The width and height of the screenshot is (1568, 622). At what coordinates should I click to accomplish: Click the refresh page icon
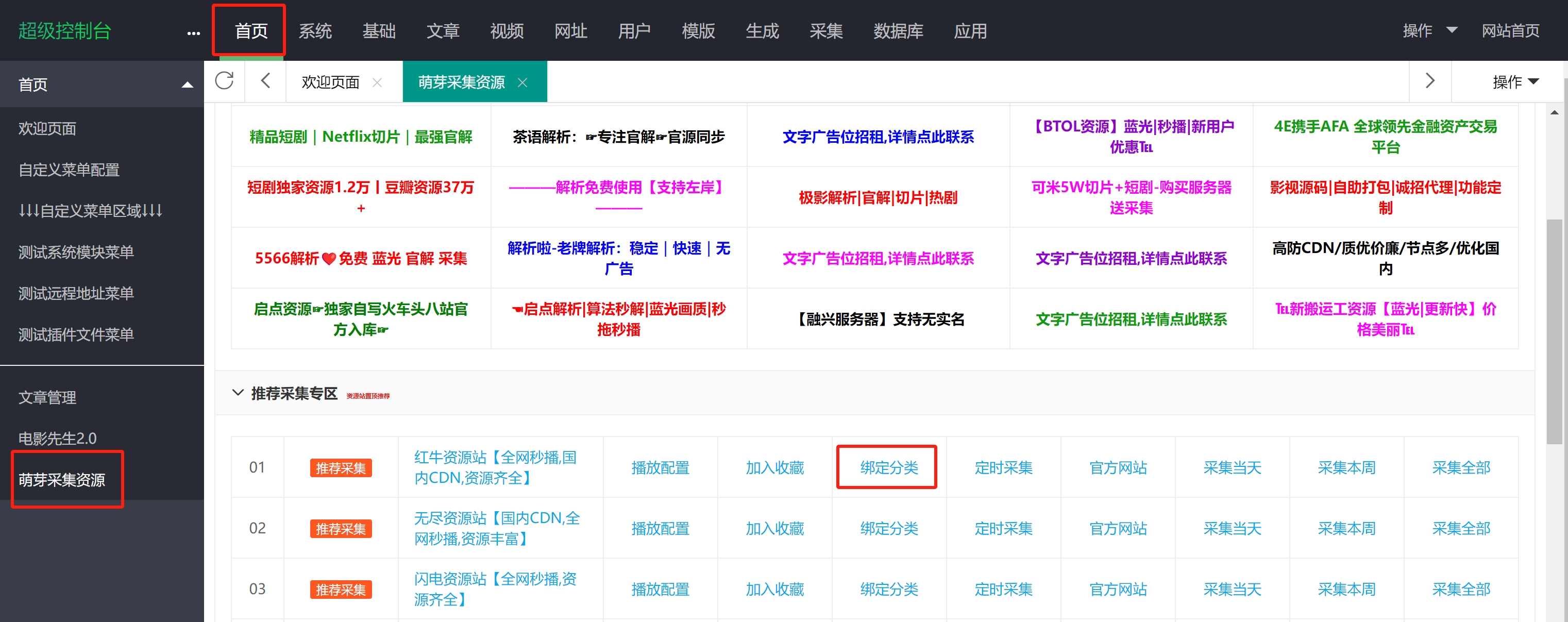click(224, 81)
